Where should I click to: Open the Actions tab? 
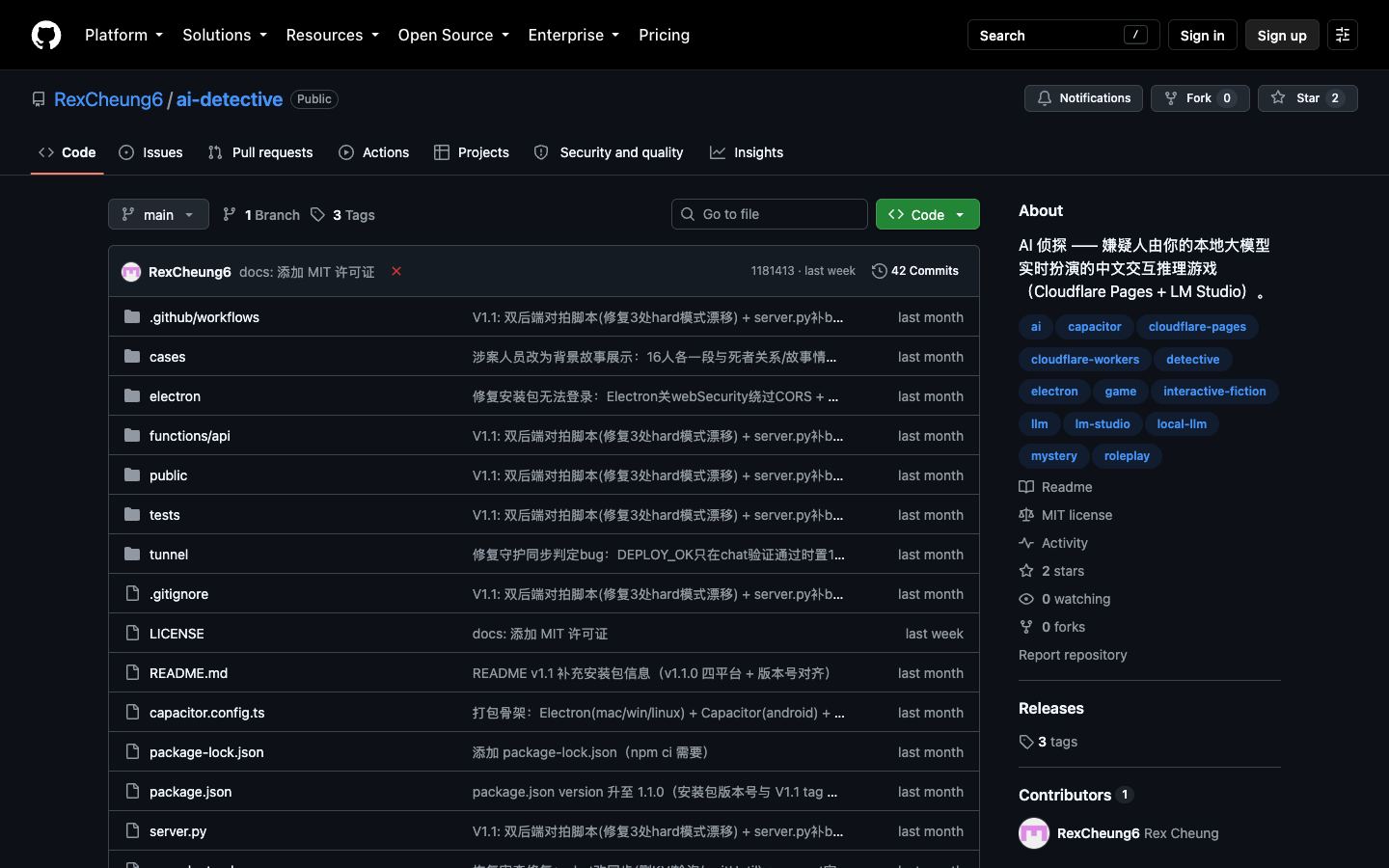[x=374, y=152]
